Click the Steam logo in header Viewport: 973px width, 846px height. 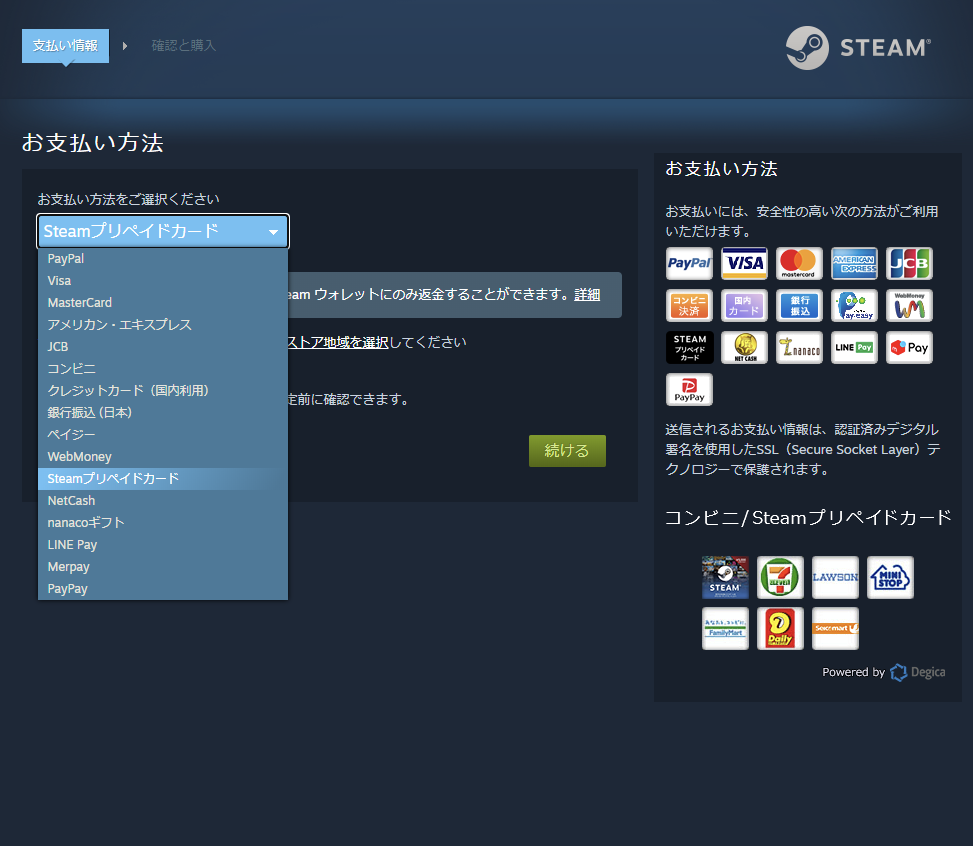coord(858,47)
